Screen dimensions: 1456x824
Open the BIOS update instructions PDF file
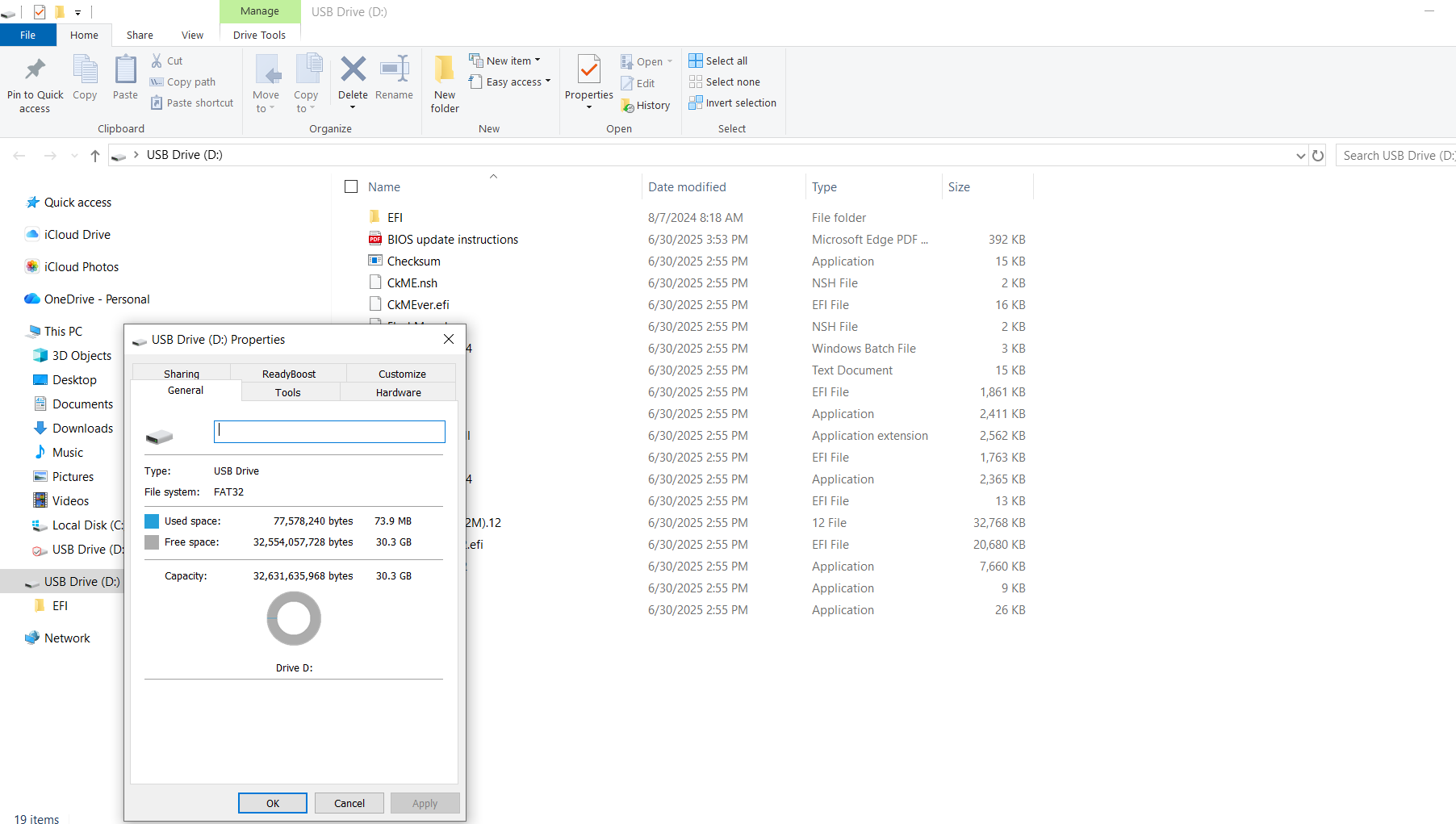[x=453, y=239]
